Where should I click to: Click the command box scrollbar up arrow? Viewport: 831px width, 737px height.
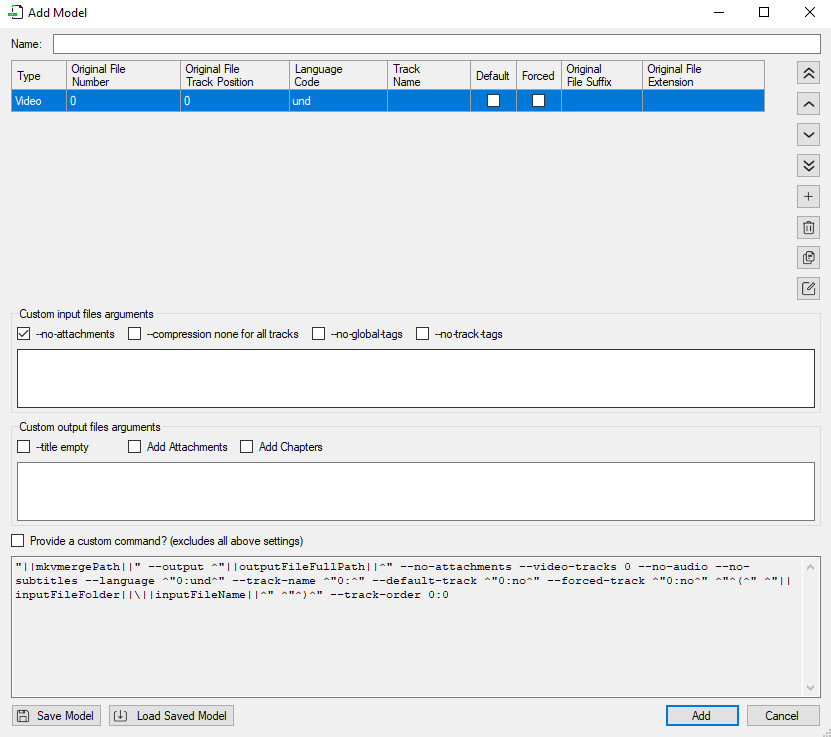810,567
